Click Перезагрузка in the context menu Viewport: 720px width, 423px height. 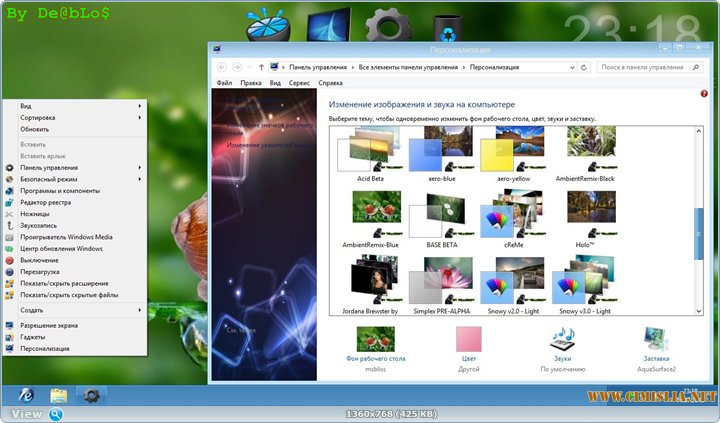pyautogui.click(x=41, y=271)
